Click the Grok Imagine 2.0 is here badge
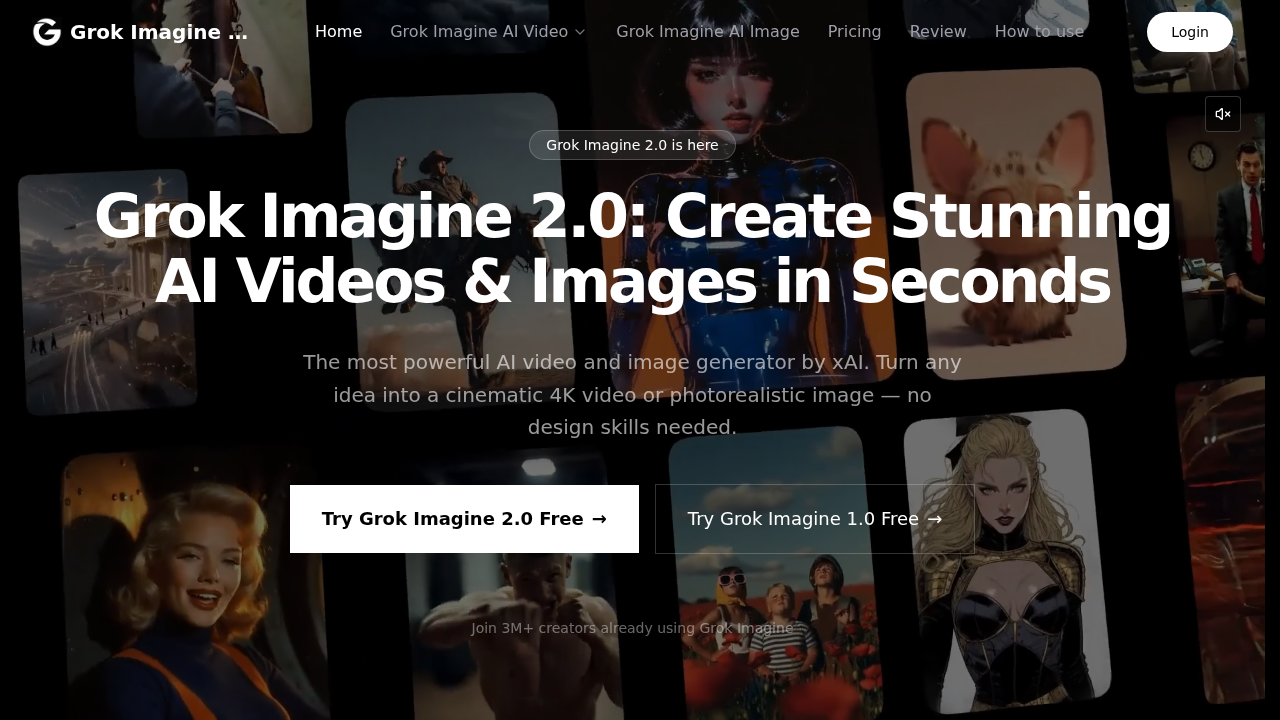This screenshot has height=720, width=1280. click(x=632, y=145)
